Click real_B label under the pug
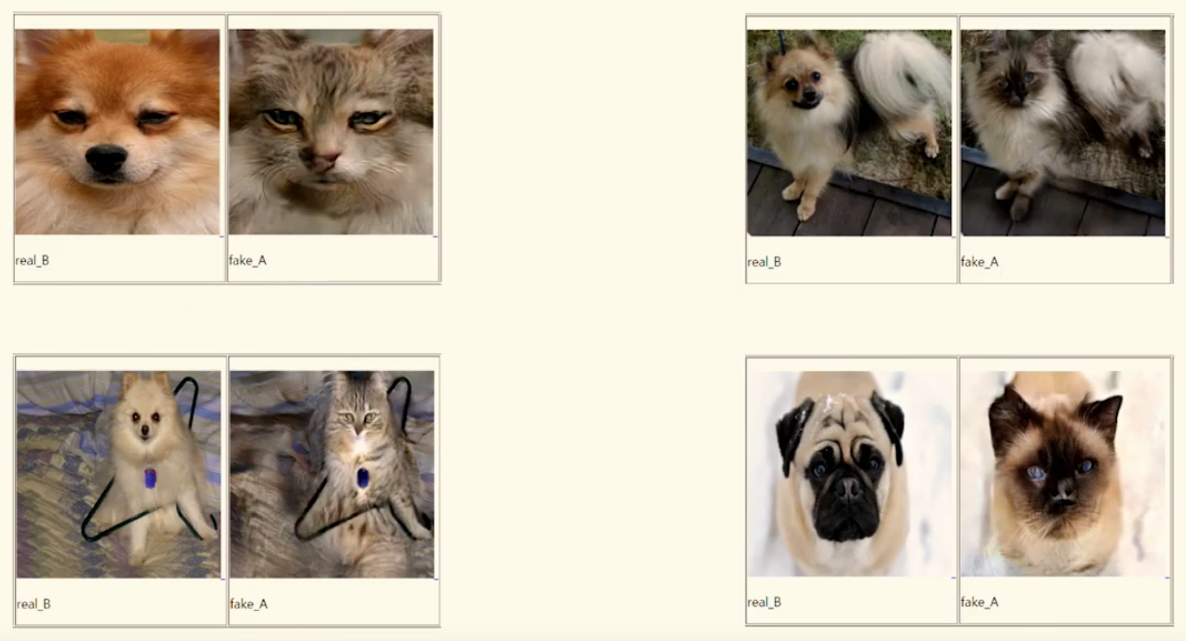The width and height of the screenshot is (1186, 641). click(765, 602)
